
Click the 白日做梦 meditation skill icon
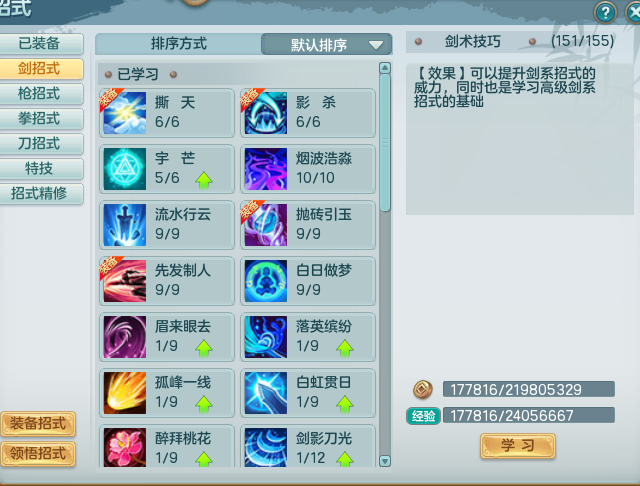point(266,281)
